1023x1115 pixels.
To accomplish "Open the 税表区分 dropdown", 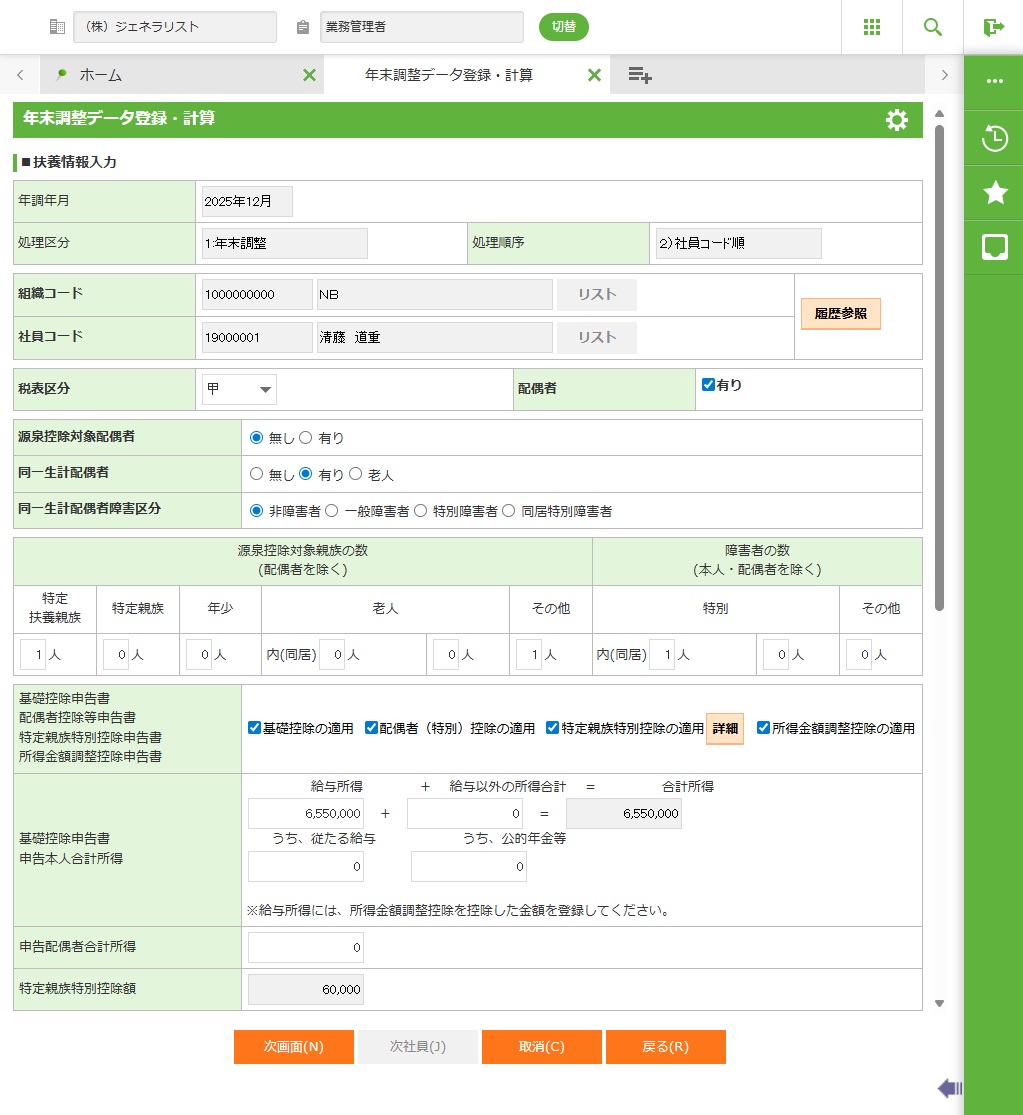I will point(239,390).
